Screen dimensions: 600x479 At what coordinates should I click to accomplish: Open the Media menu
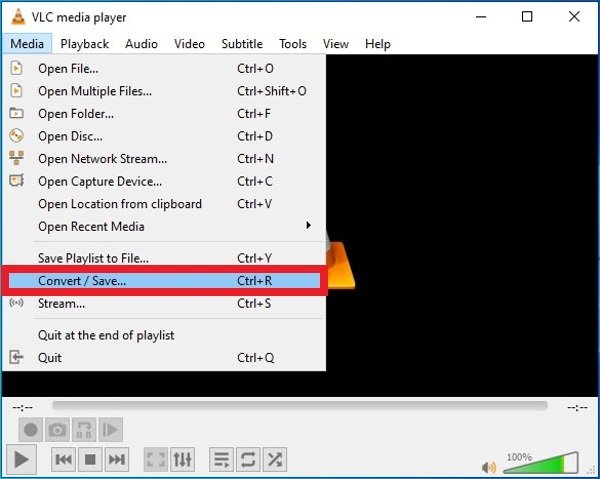(27, 44)
